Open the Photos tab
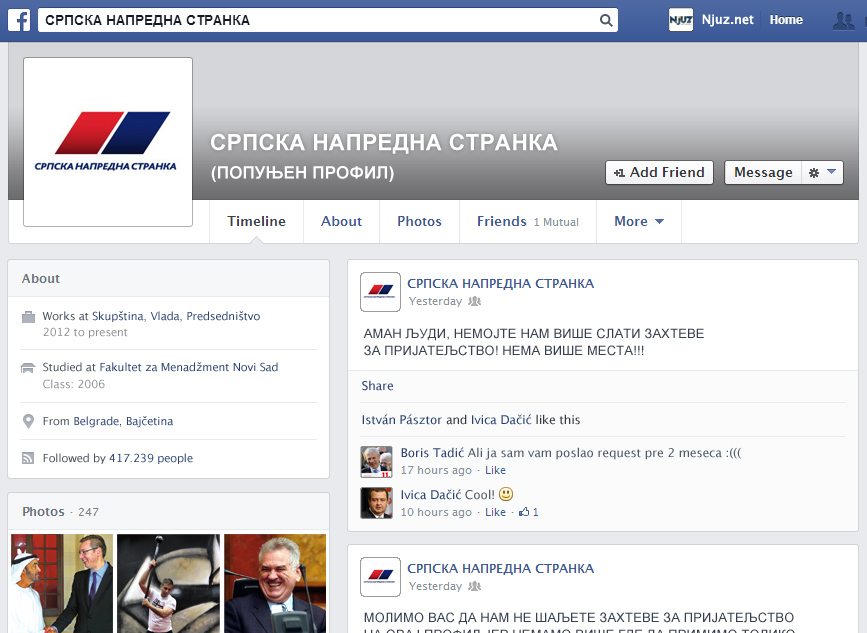Viewport: 867px width, 633px height. (x=419, y=221)
